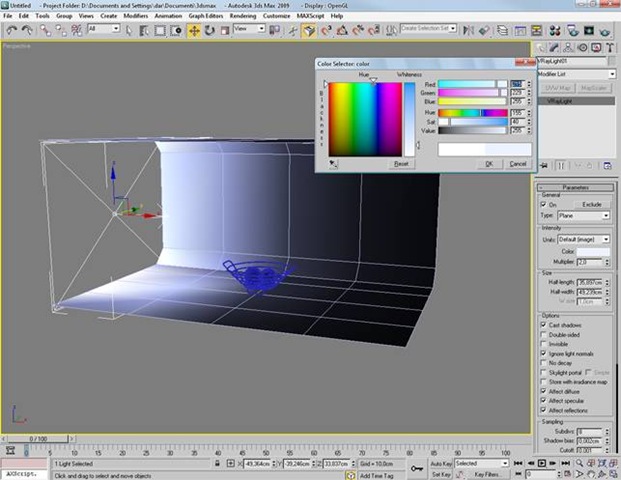
Task: Click the Hue gradient slider bar
Action: (x=473, y=113)
